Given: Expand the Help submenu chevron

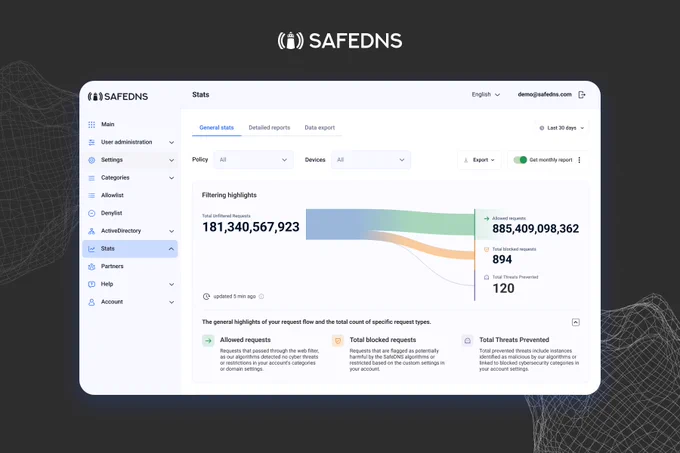Looking at the screenshot, I should pyautogui.click(x=172, y=285).
